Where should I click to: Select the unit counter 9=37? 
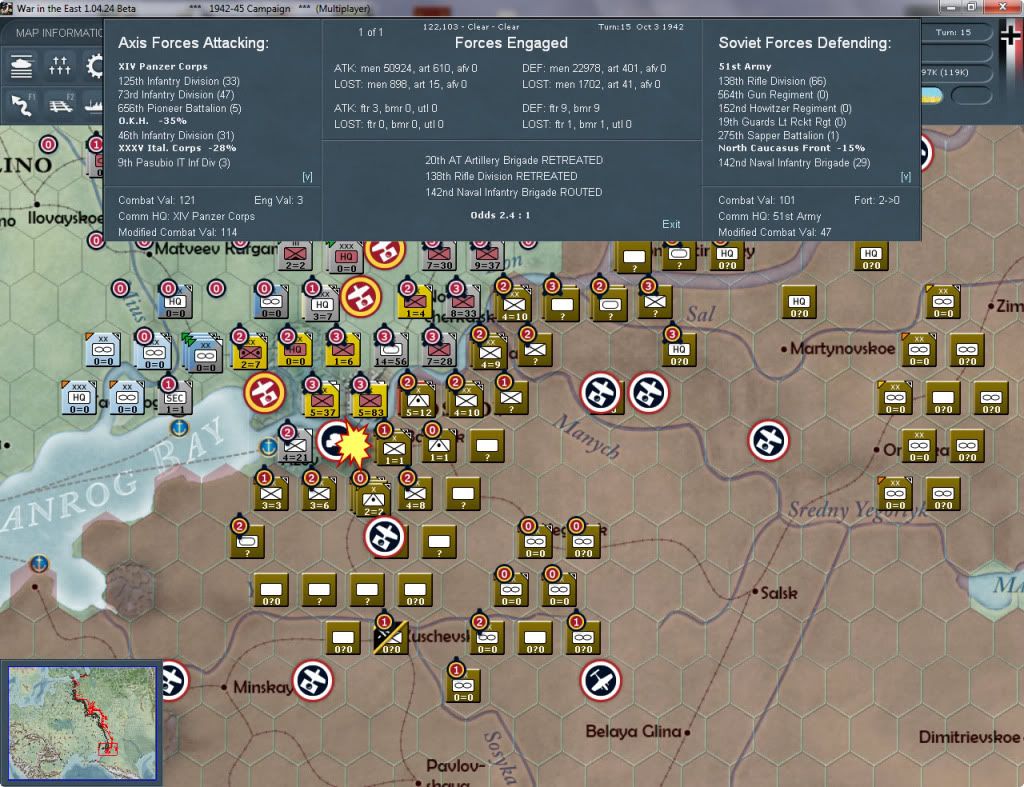click(487, 255)
